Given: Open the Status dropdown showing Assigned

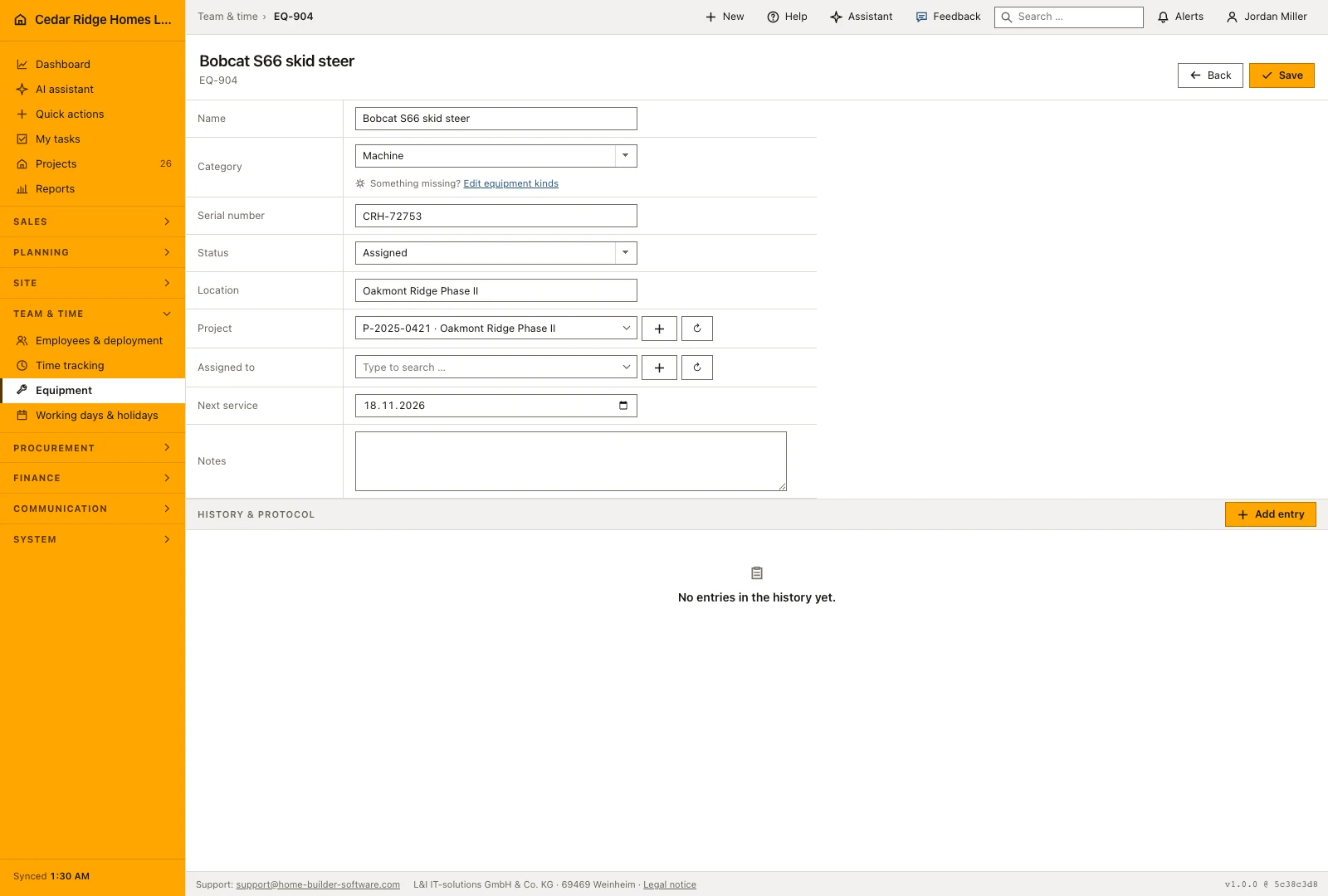Looking at the screenshot, I should tap(496, 253).
